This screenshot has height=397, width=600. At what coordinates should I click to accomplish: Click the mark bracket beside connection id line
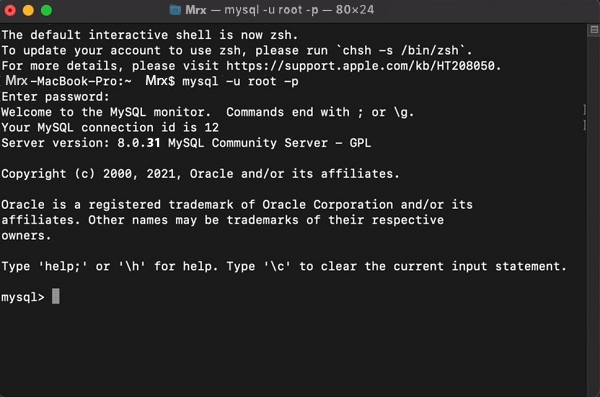[x=584, y=125]
